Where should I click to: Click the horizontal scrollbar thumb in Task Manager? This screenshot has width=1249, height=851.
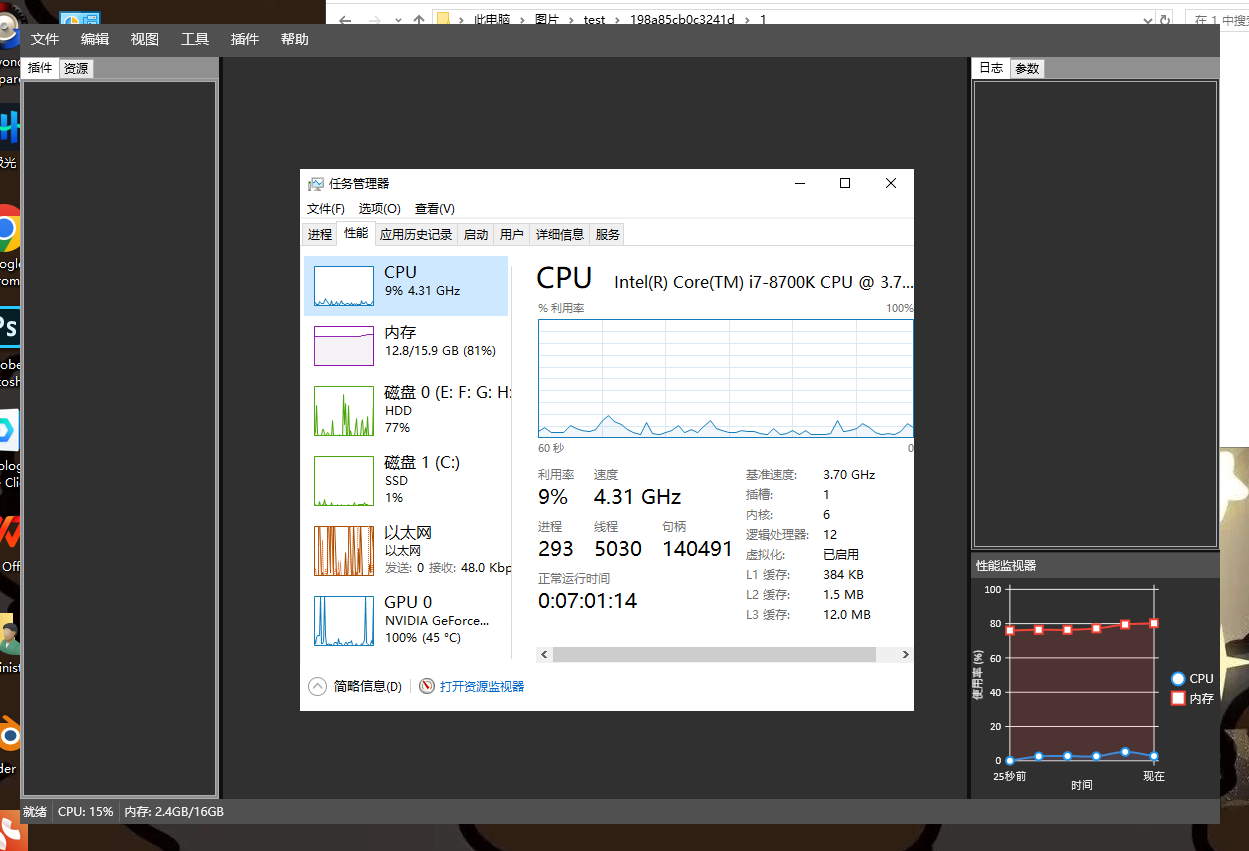pyautogui.click(x=714, y=654)
